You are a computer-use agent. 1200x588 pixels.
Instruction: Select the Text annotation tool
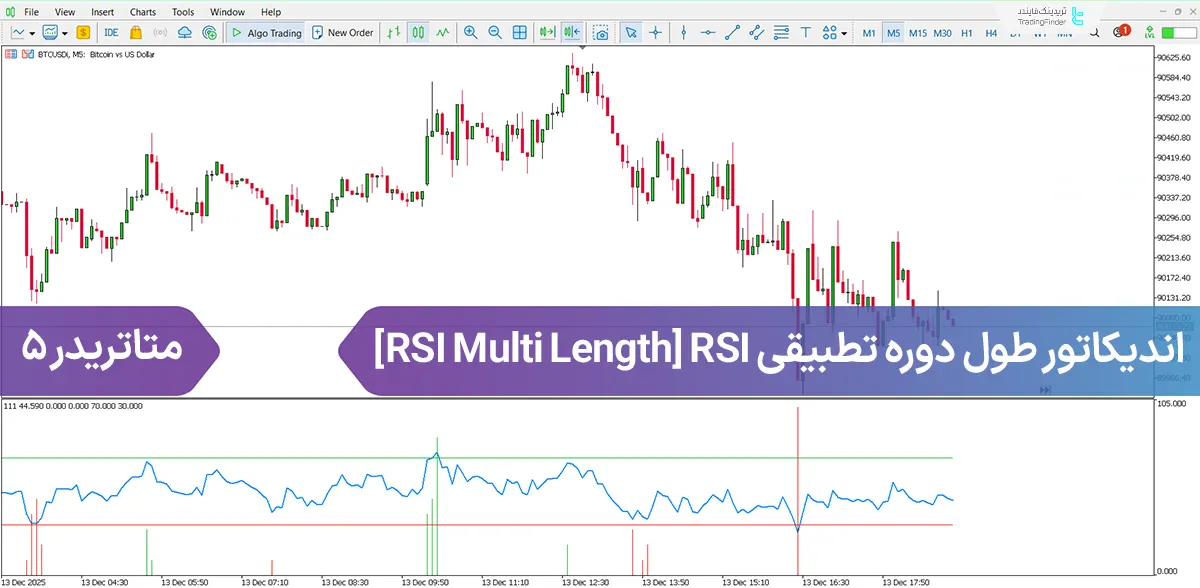click(x=806, y=32)
